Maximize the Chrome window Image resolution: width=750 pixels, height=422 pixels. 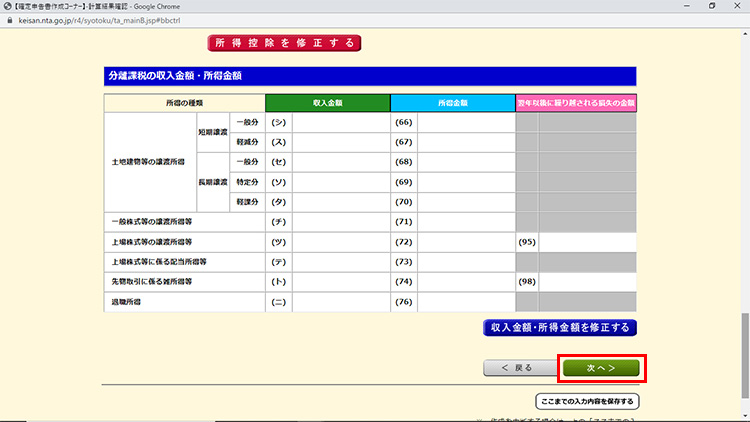710,6
